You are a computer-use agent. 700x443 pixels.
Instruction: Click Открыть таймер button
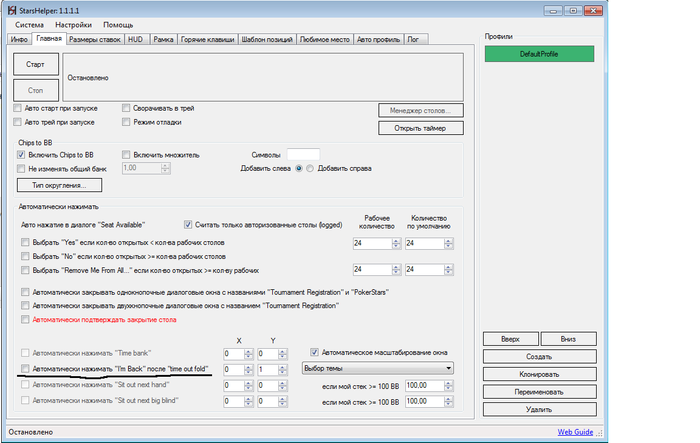click(421, 128)
